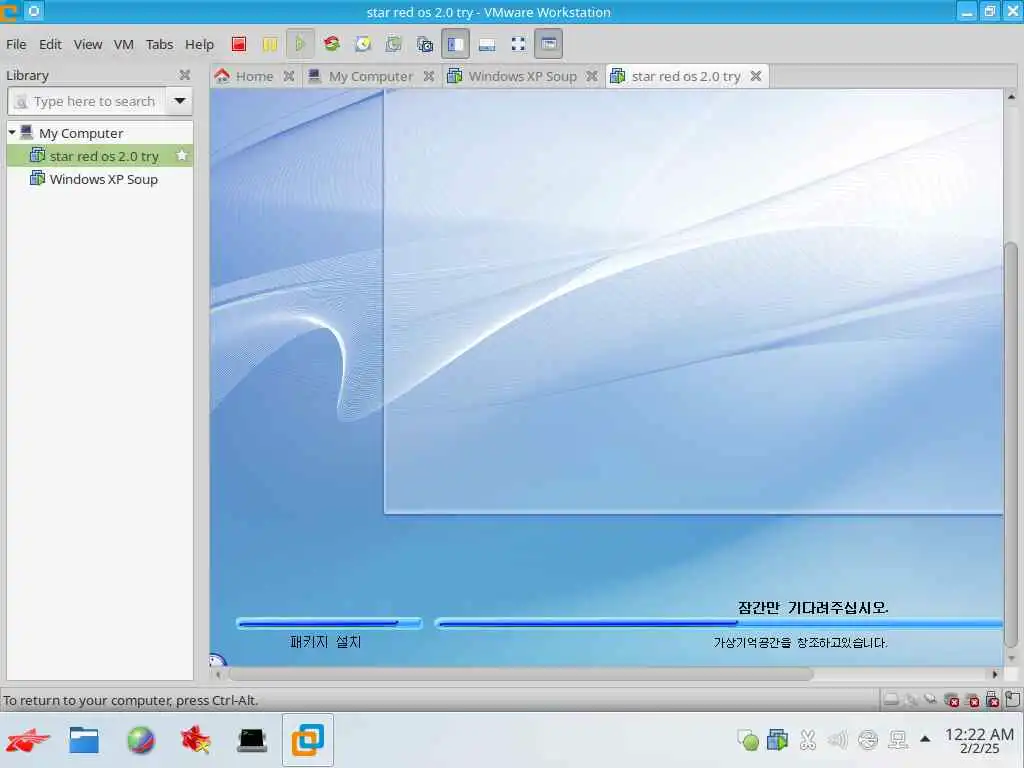The image size is (1024, 768).
Task: Expand hidden tray icons arrow
Action: 925,739
